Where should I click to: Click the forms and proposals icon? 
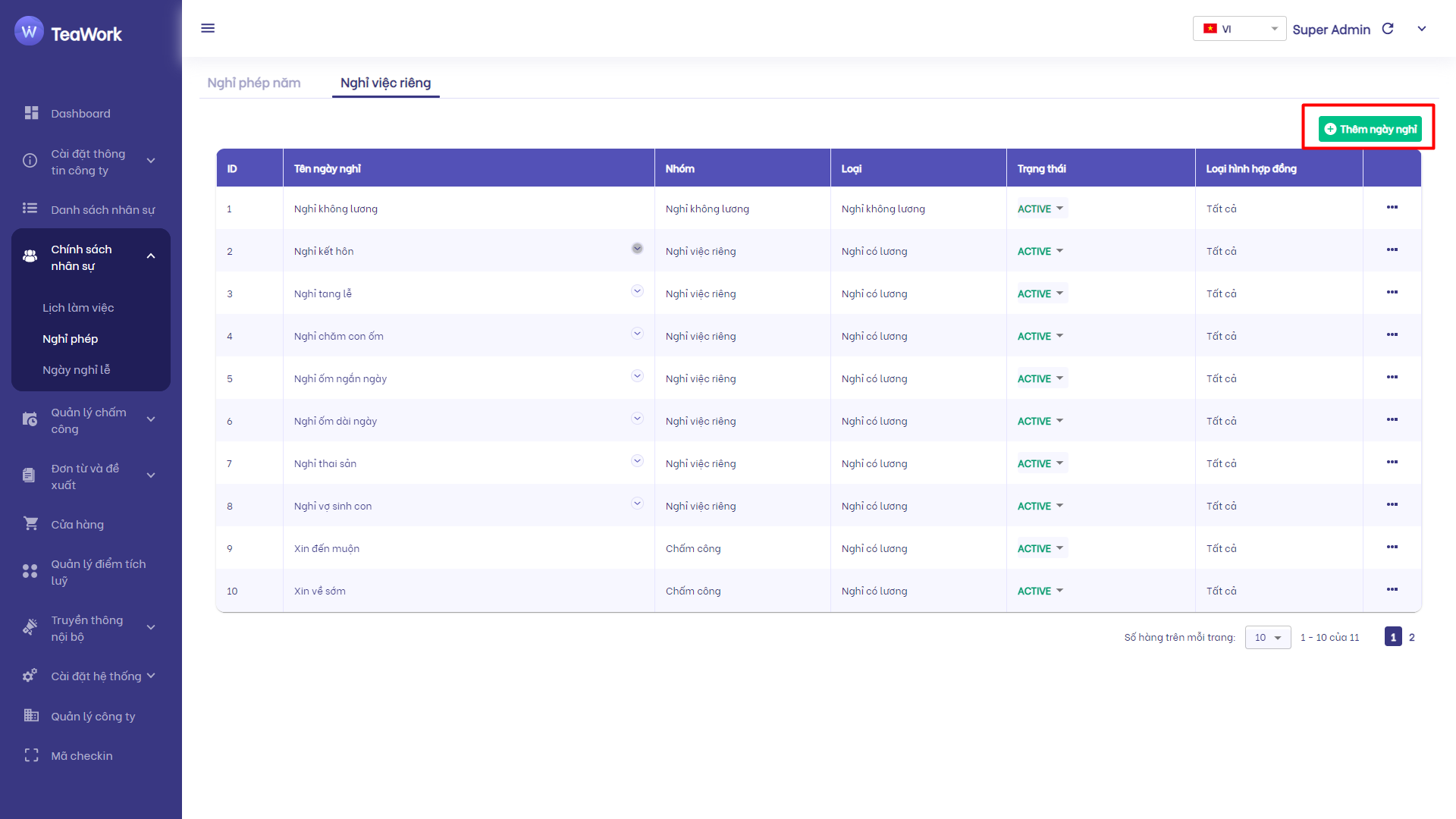[x=29, y=475]
